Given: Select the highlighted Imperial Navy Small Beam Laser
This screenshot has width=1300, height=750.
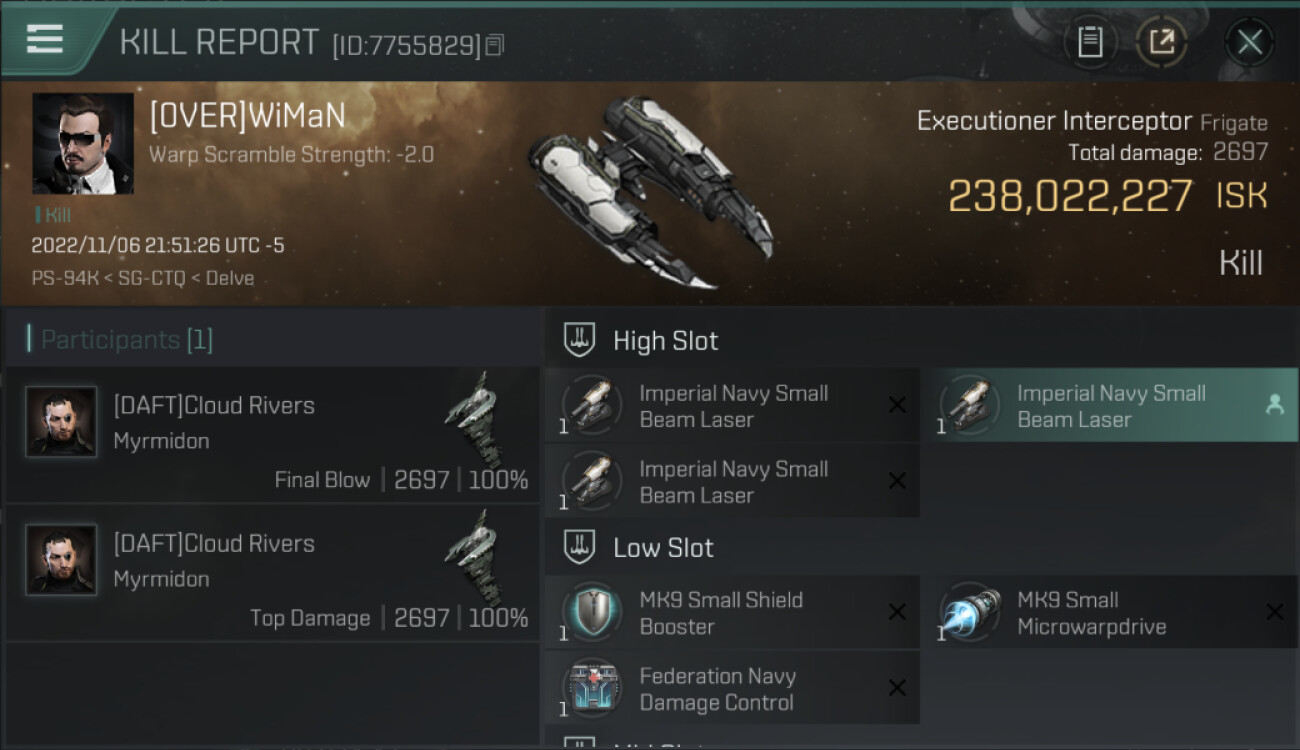Looking at the screenshot, I should (1109, 406).
